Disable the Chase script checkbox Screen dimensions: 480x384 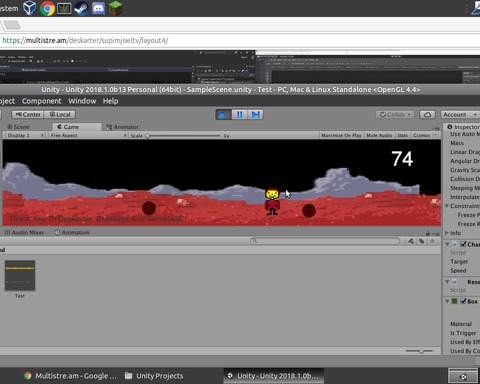463,244
